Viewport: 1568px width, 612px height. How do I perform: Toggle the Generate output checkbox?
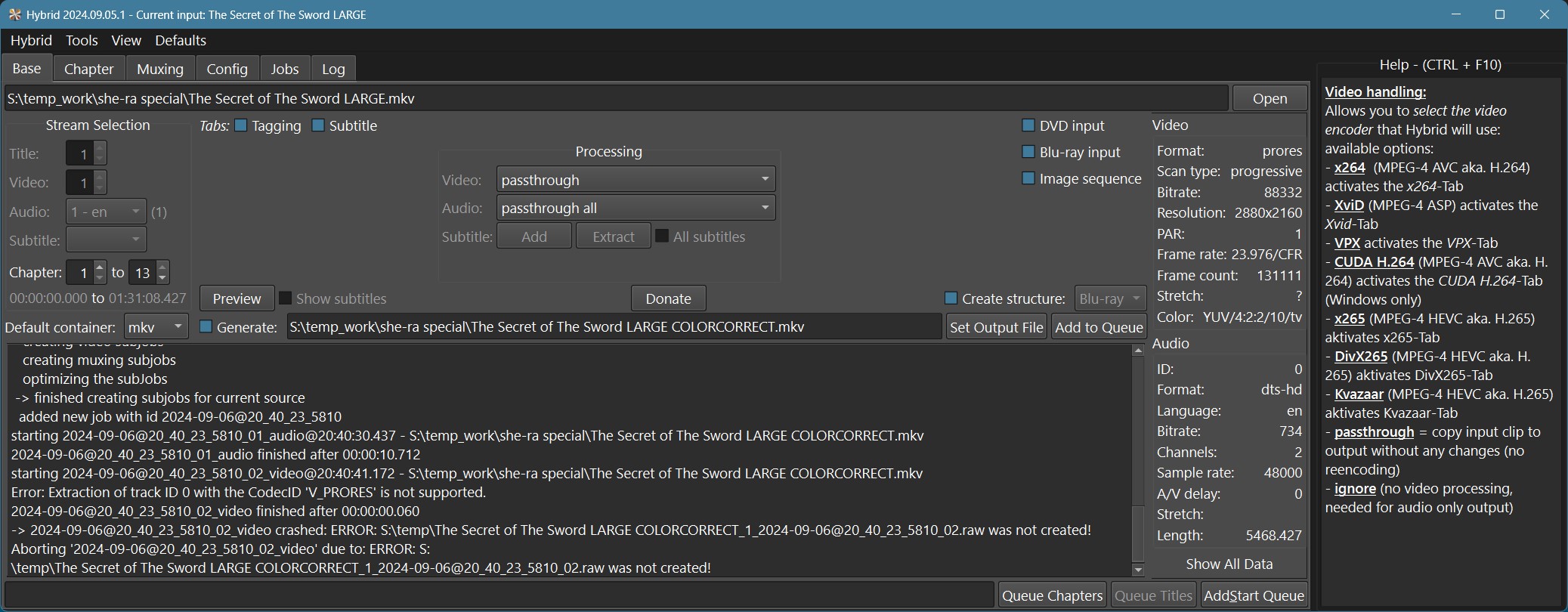coord(206,327)
